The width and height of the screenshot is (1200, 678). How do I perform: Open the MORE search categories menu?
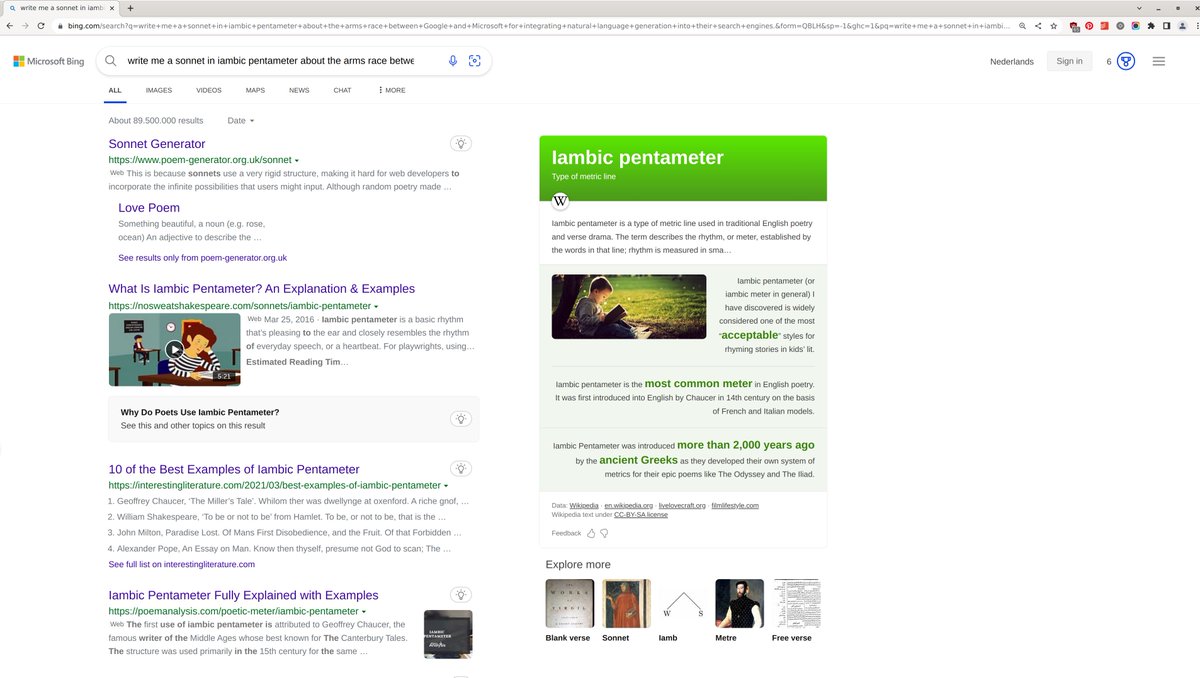(392, 90)
